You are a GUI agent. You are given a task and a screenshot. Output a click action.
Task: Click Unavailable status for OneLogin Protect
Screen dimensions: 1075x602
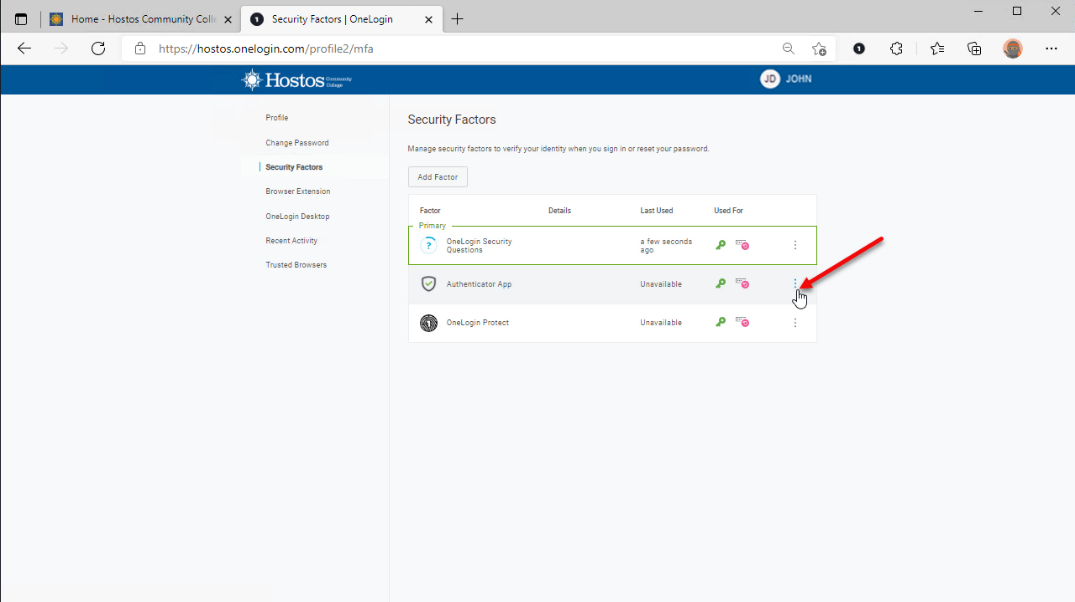tap(661, 322)
